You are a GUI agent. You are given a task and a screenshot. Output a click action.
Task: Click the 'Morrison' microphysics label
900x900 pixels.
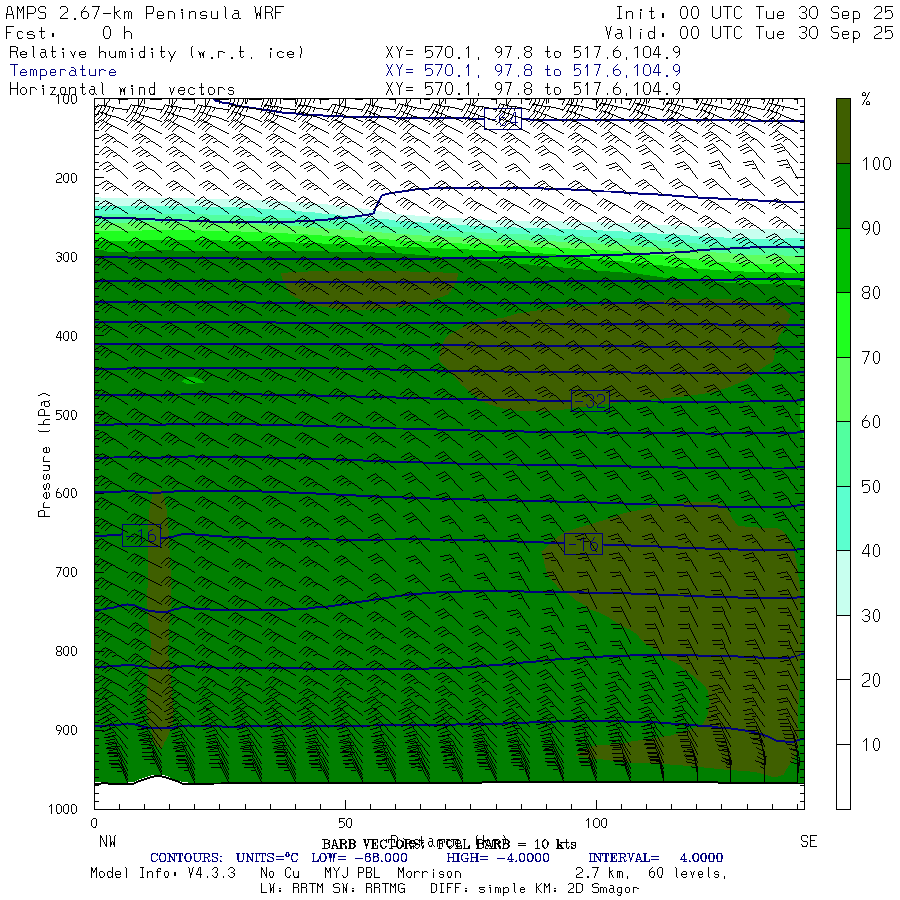(x=429, y=873)
